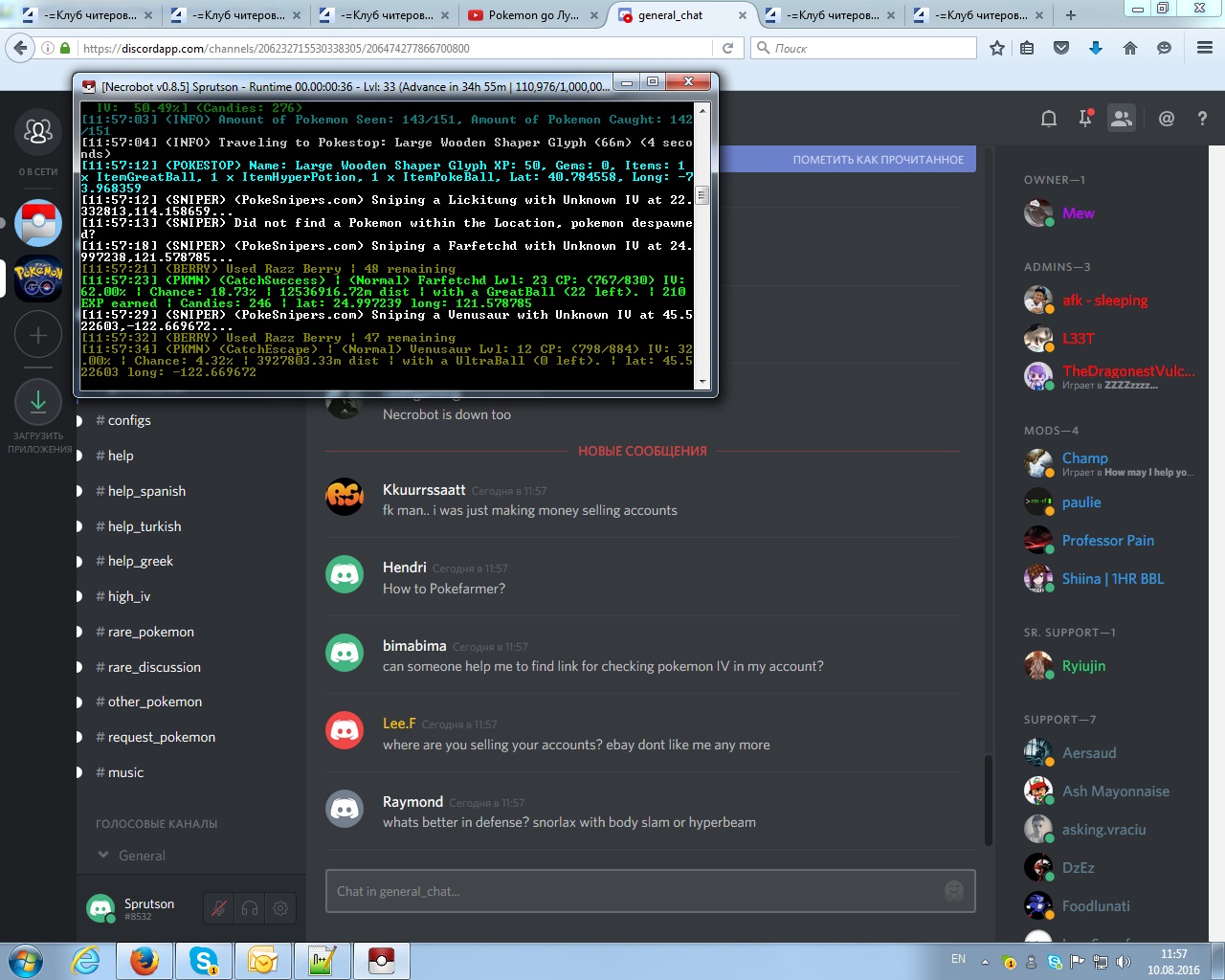Screen dimensions: 1225x980
Task: Open notification bell settings
Action: 1049,119
